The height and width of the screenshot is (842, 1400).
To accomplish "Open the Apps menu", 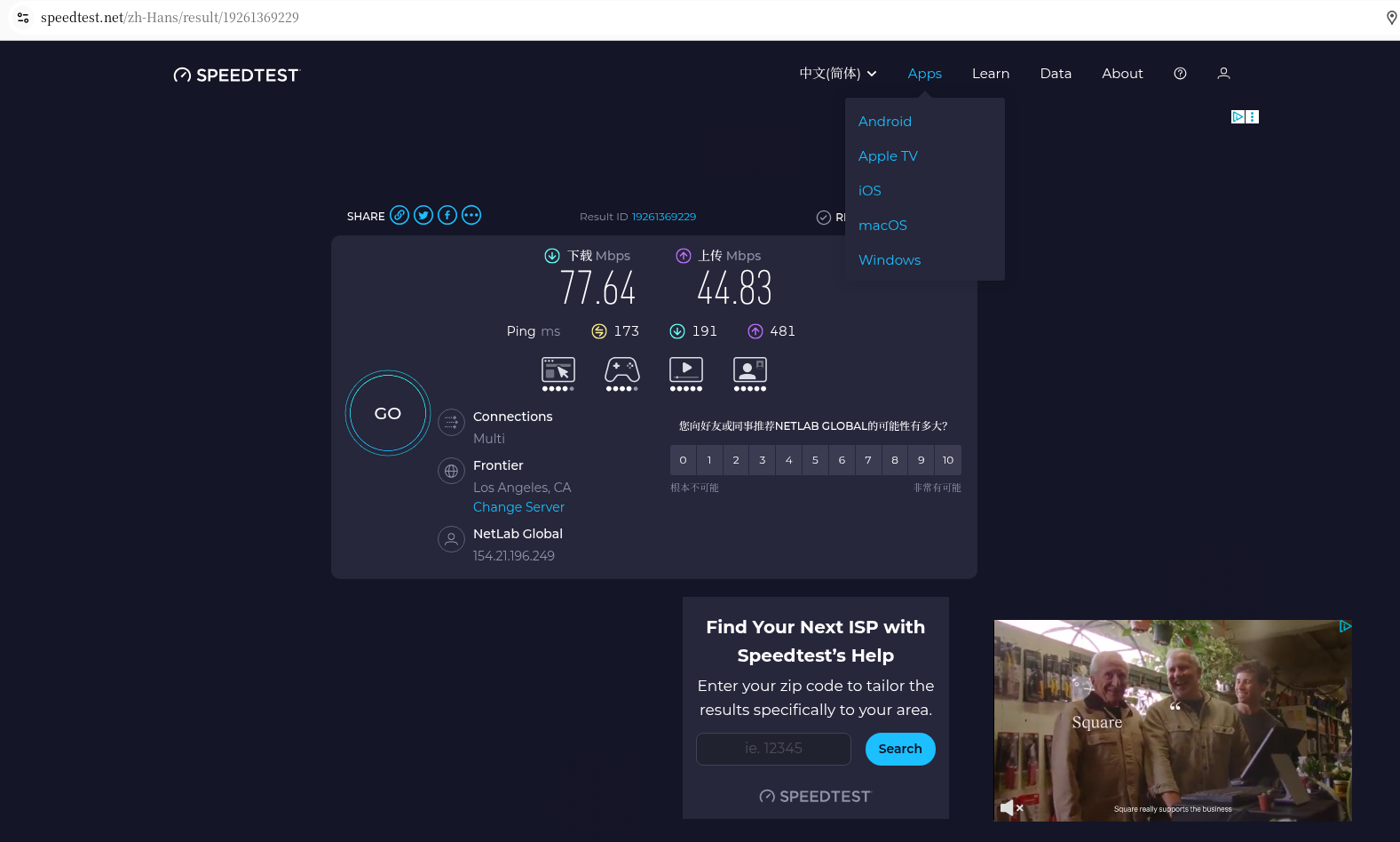I will (925, 74).
